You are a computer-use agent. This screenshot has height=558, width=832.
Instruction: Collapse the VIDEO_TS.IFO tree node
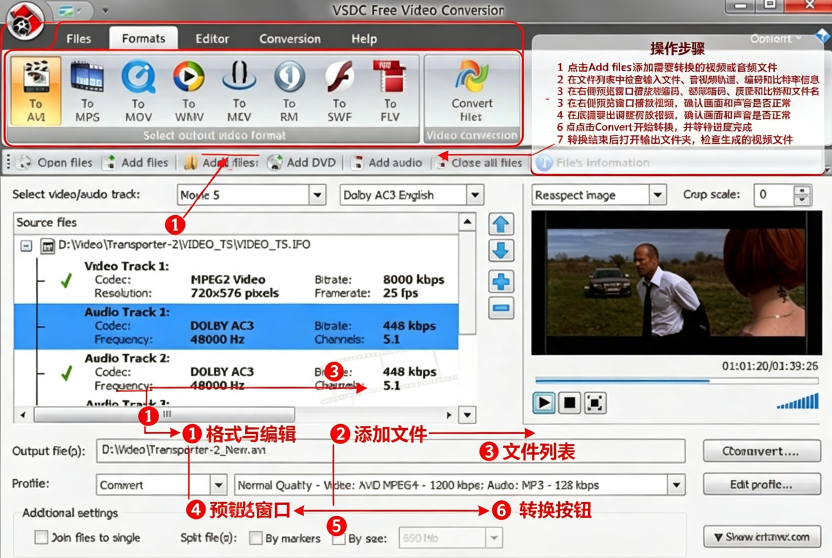pos(26,246)
